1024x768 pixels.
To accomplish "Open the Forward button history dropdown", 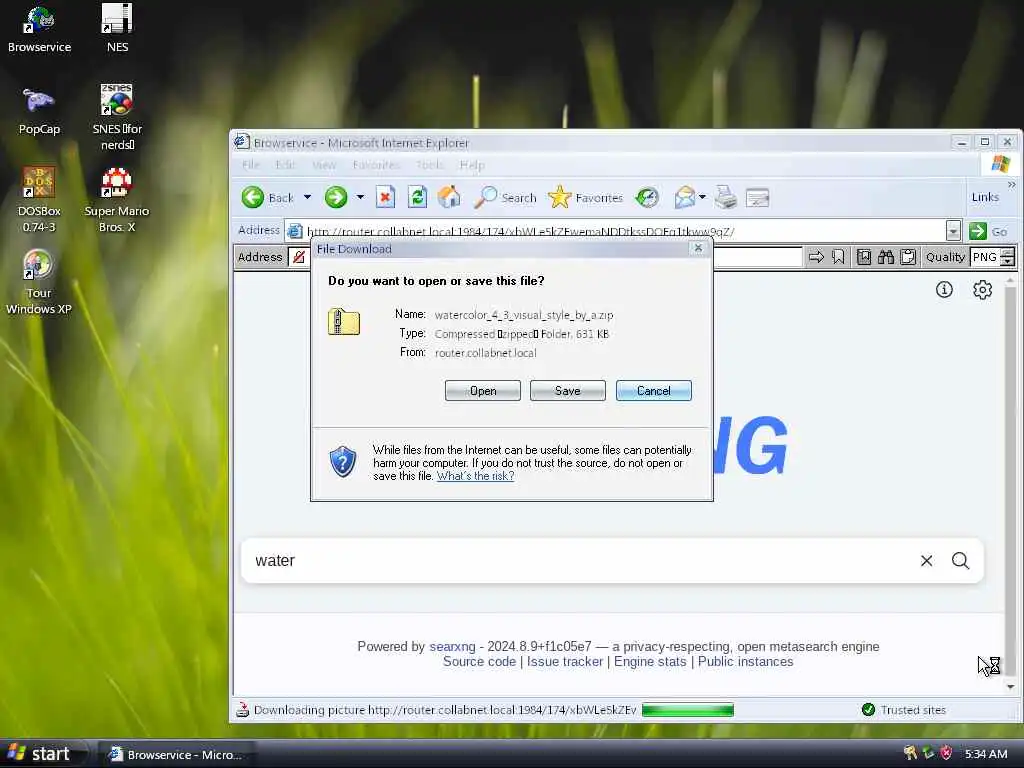I will [360, 197].
